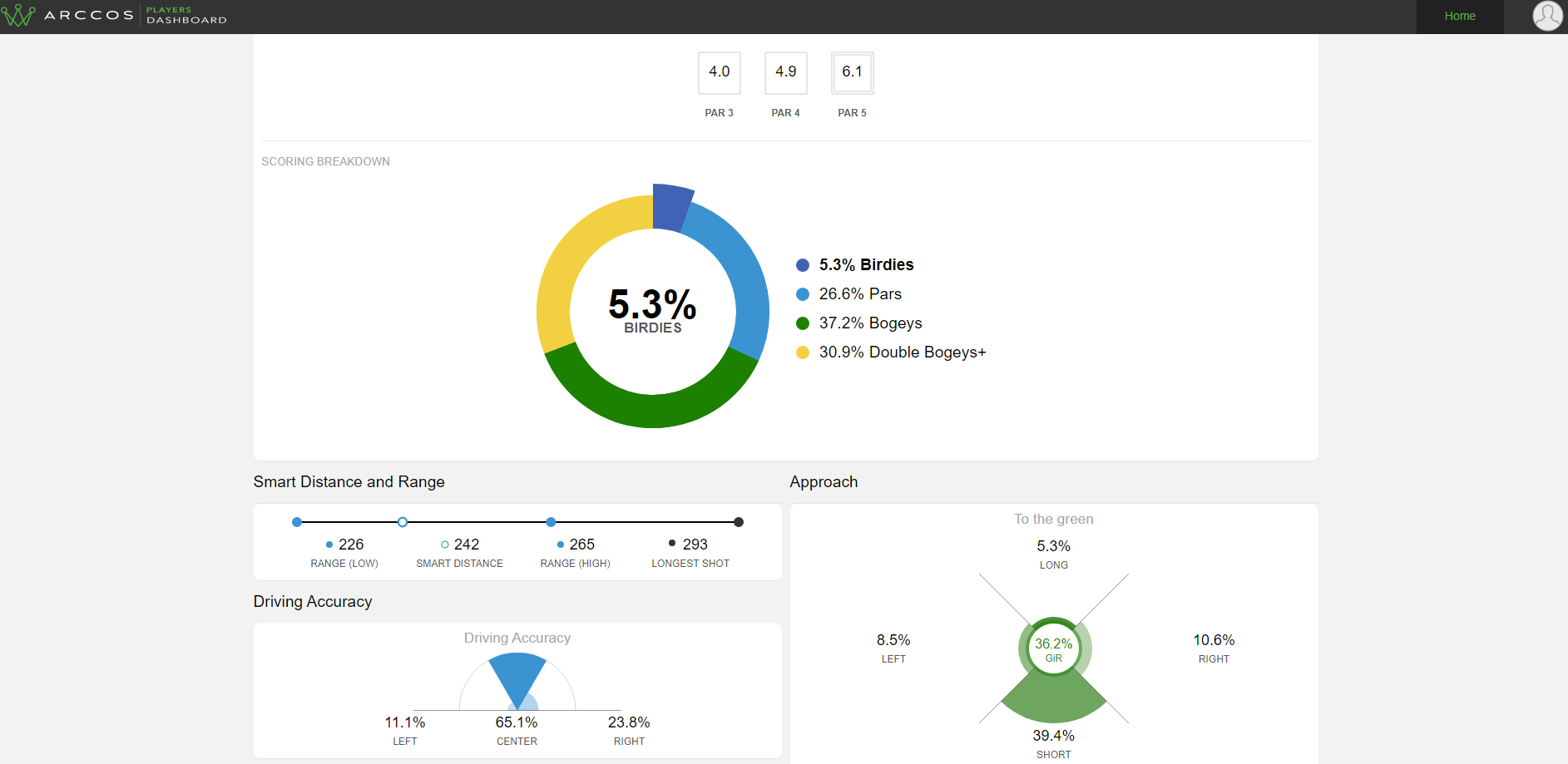Image resolution: width=1568 pixels, height=764 pixels.
Task: Click the dark blue birdies donut segment
Action: (x=670, y=206)
